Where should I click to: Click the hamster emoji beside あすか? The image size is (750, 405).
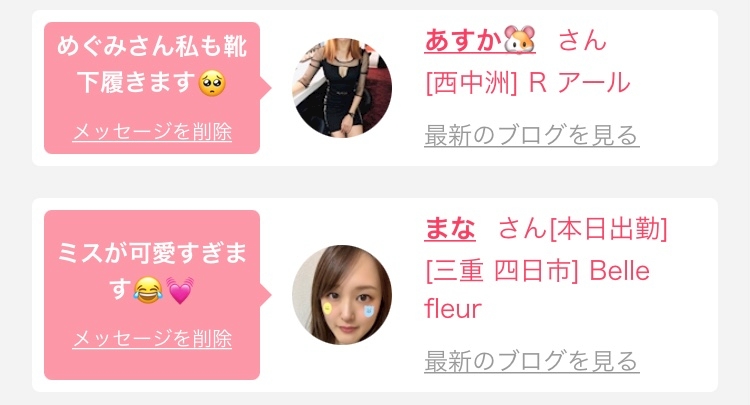point(519,40)
